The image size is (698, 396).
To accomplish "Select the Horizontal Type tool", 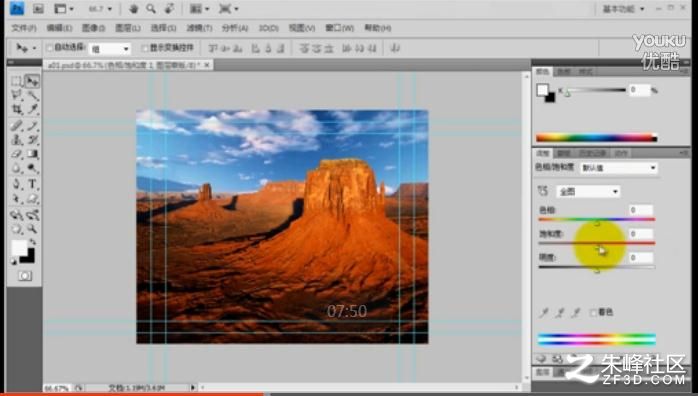I will 32,183.
